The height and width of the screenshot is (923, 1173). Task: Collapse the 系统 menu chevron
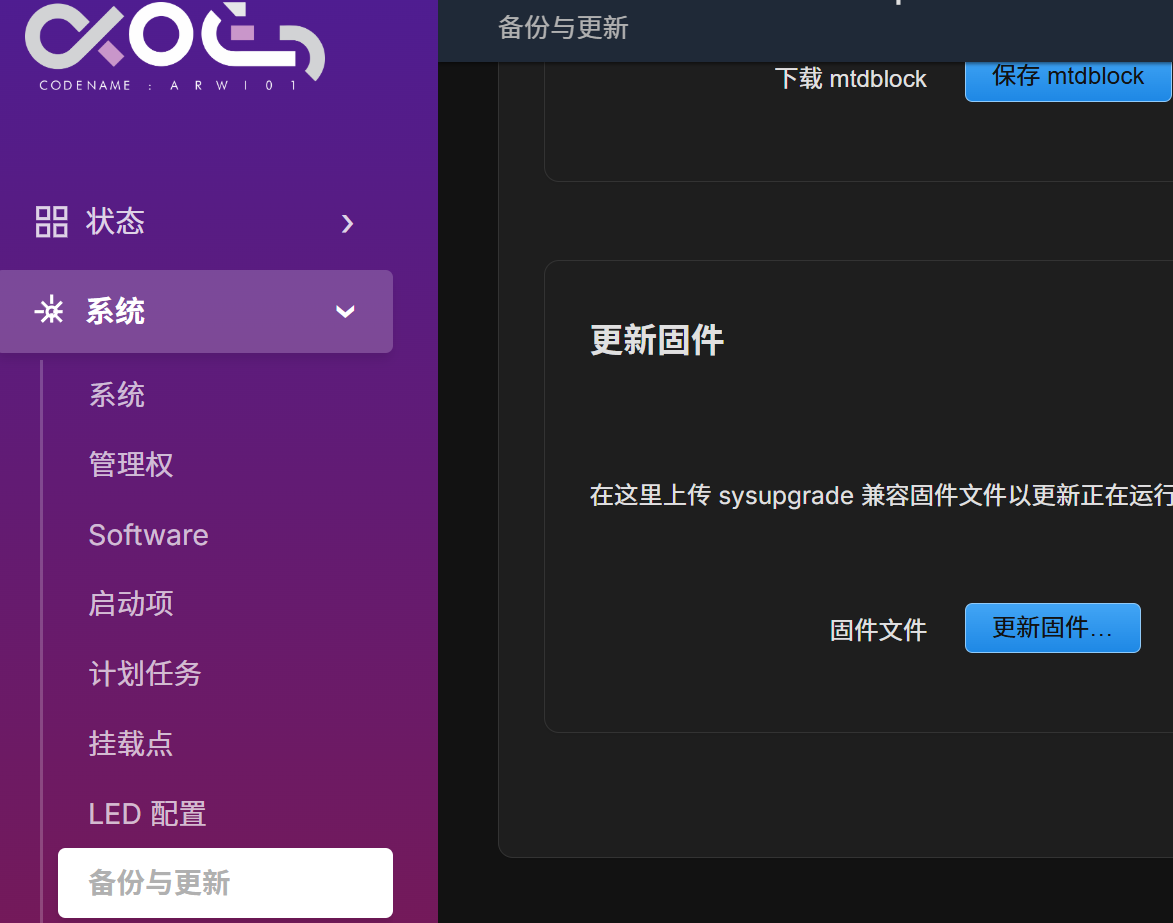[345, 311]
